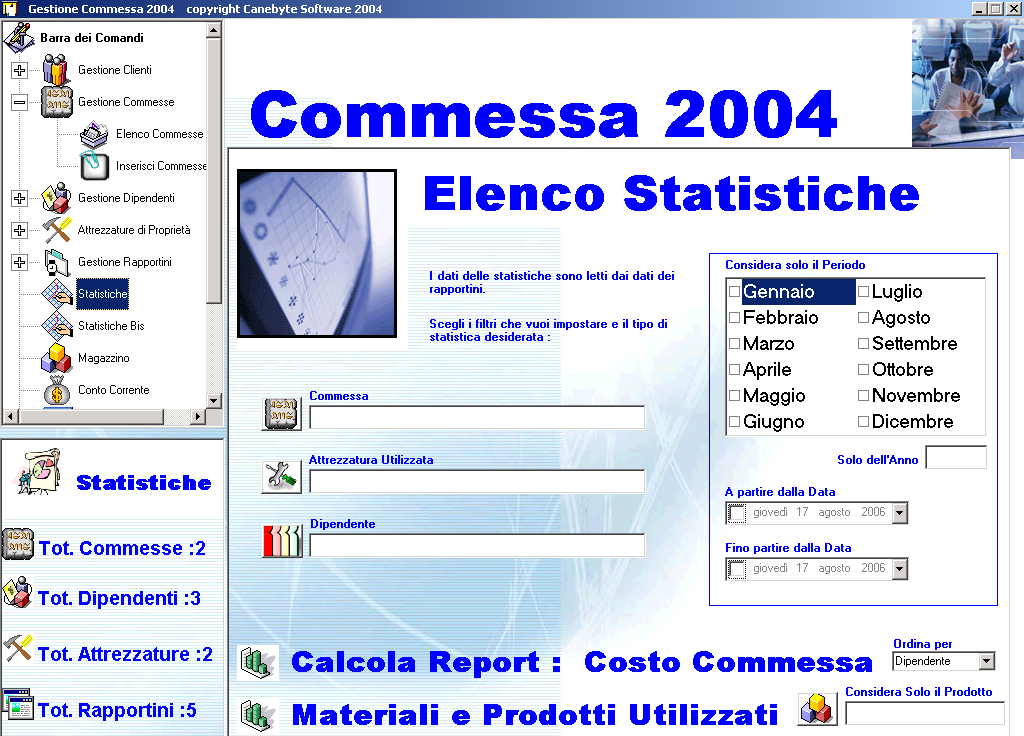1024x736 pixels.
Task: Click the product cubes icon beside Prodotto field
Action: tap(818, 709)
